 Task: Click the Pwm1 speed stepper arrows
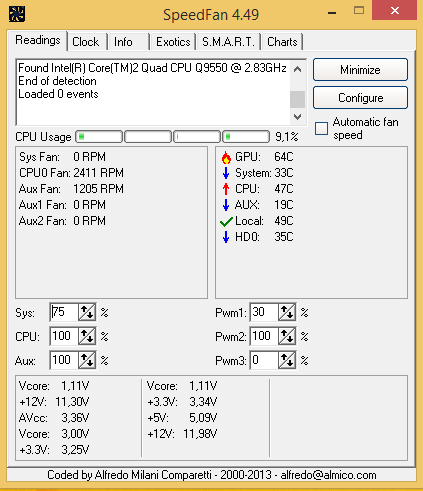pos(287,312)
